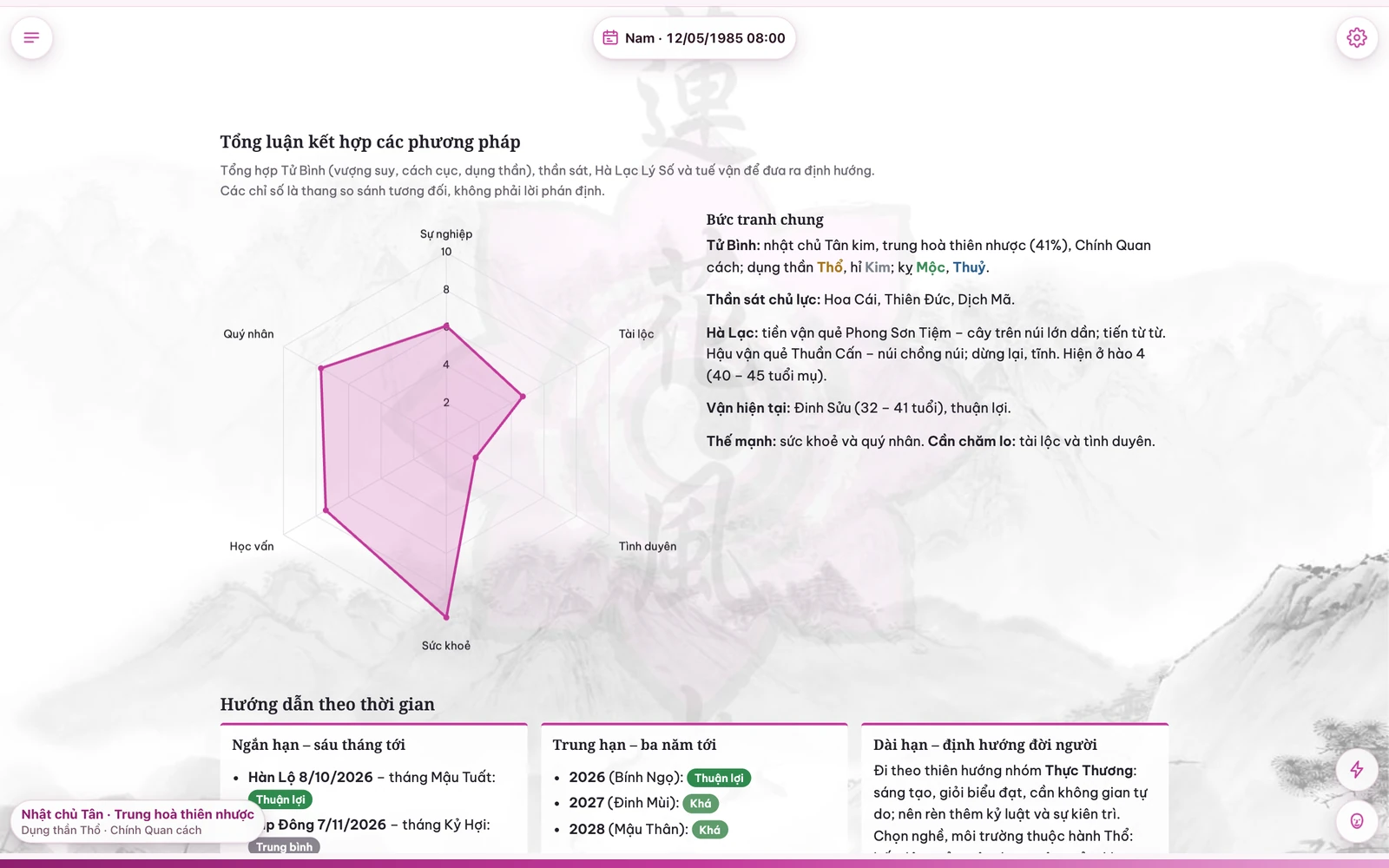Open settings via the gear icon
Image resolution: width=1389 pixels, height=868 pixels.
[x=1357, y=38]
